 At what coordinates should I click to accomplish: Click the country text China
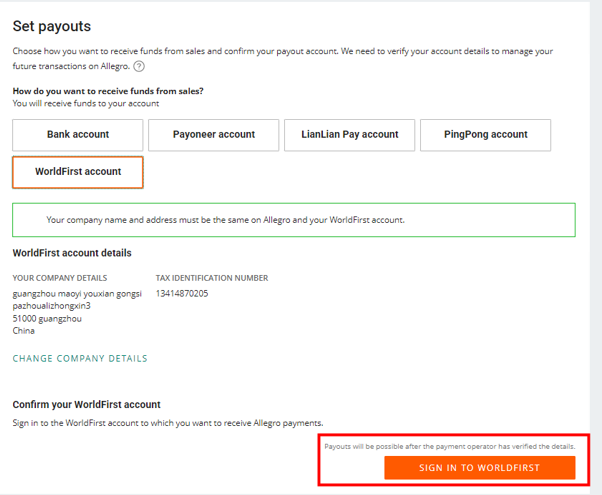[x=24, y=331]
